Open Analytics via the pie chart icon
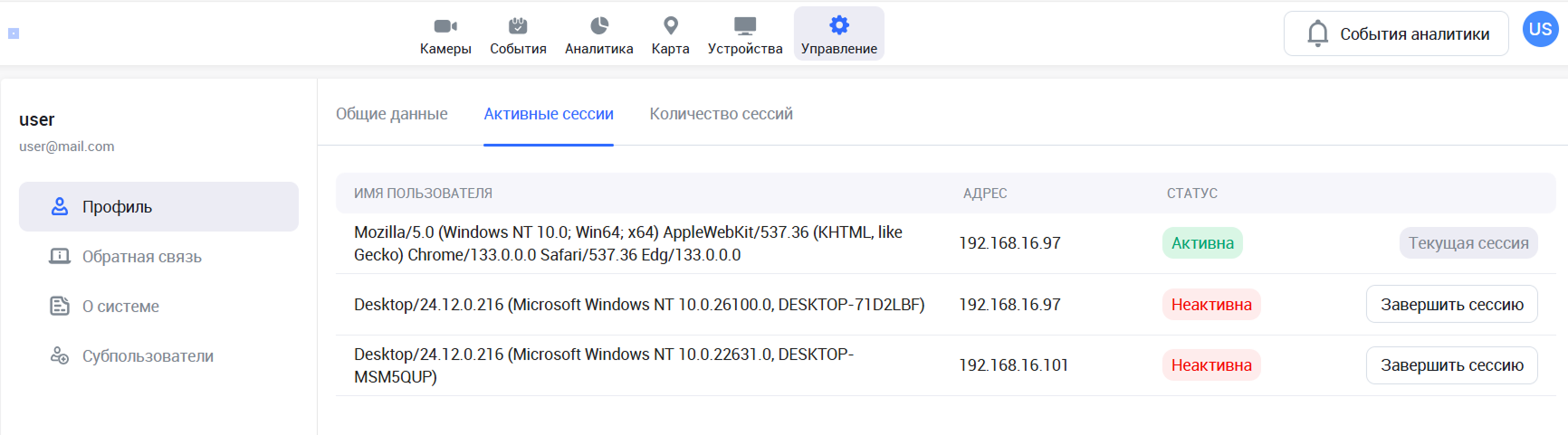This screenshot has width=1568, height=435. click(598, 26)
